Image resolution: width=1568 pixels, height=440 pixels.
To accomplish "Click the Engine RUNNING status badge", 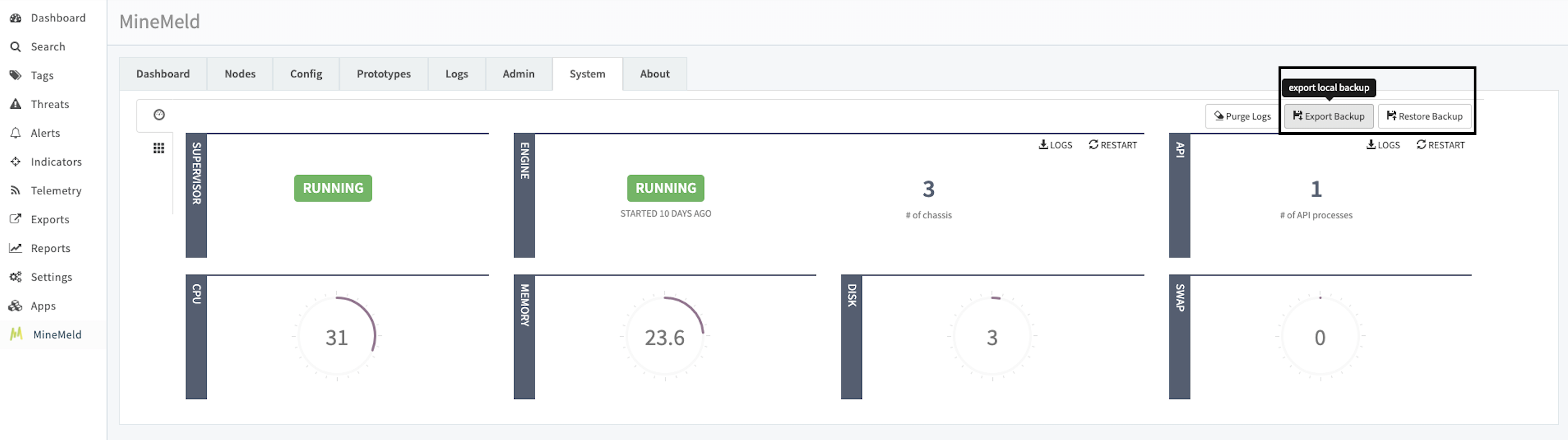I will click(x=666, y=188).
